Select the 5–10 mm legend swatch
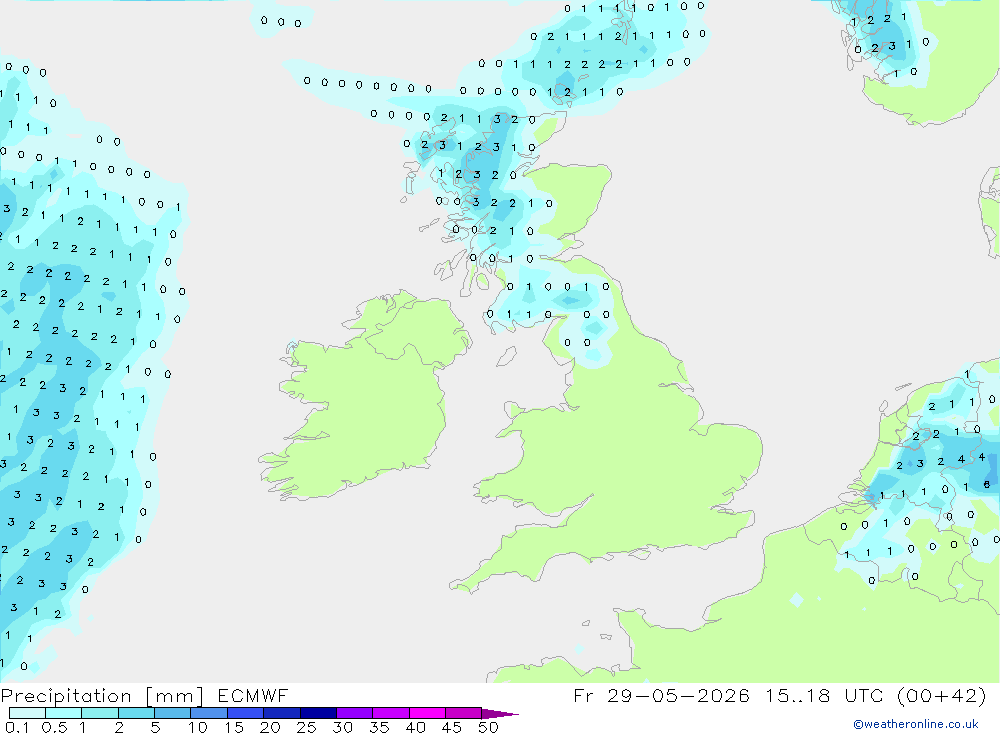The width and height of the screenshot is (1000, 733). (172, 713)
